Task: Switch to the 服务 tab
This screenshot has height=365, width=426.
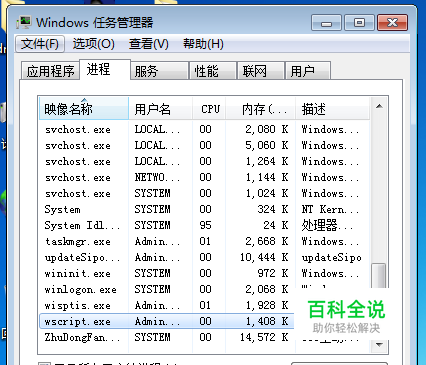Action: (159, 71)
